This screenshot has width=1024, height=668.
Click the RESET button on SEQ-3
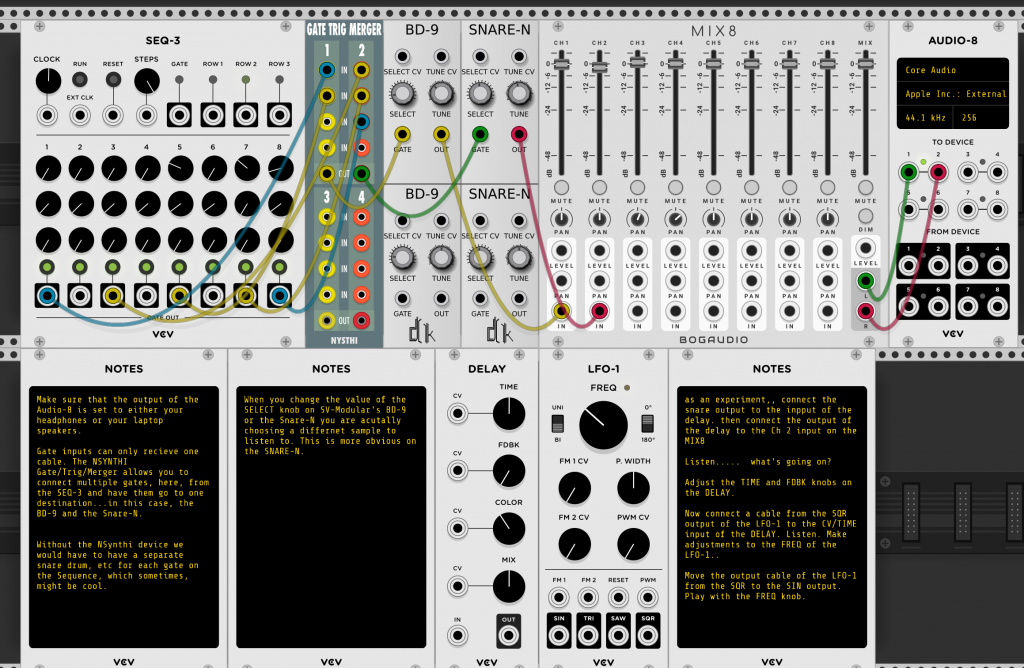click(x=113, y=80)
